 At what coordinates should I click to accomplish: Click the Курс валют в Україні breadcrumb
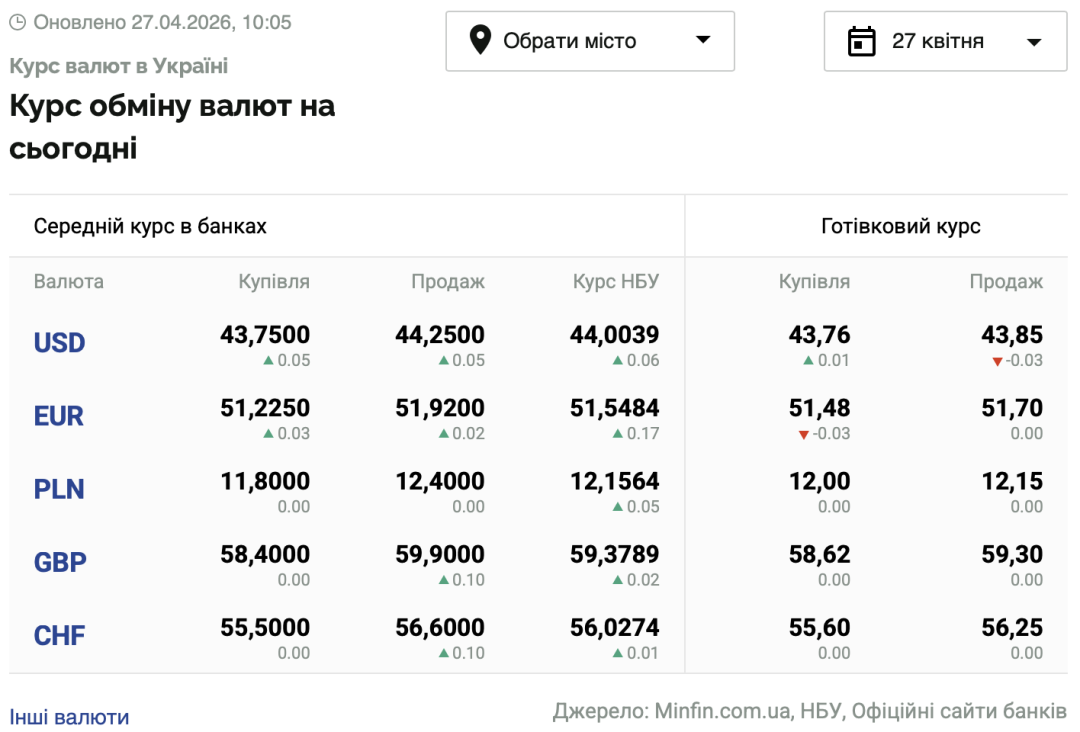[119, 66]
